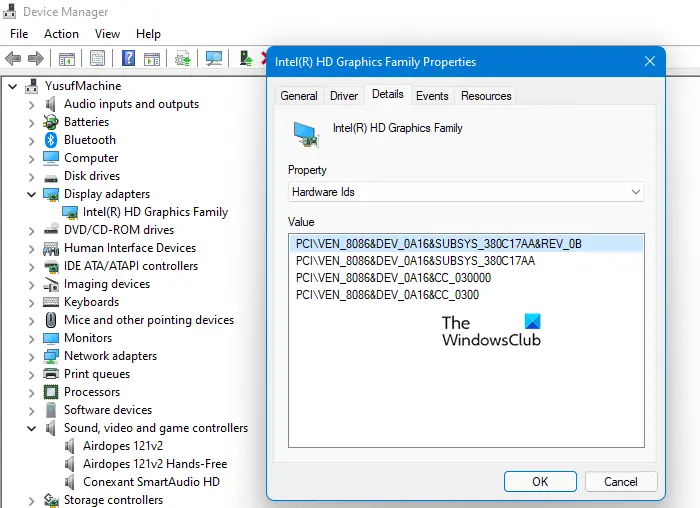
Task: Click the Back arrow toolbar icon
Action: 13,58
